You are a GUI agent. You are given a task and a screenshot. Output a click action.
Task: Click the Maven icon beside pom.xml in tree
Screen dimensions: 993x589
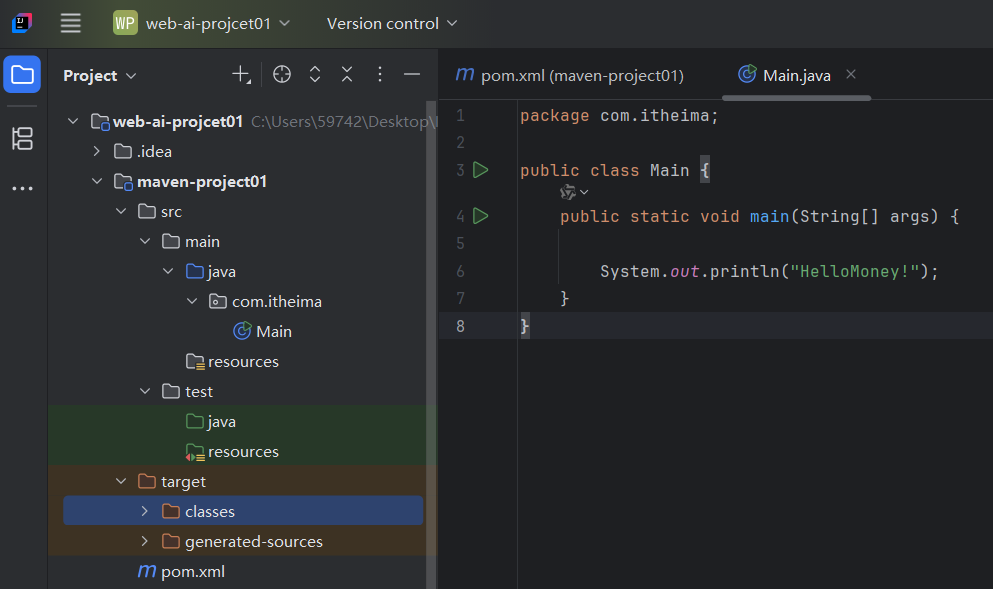147,571
